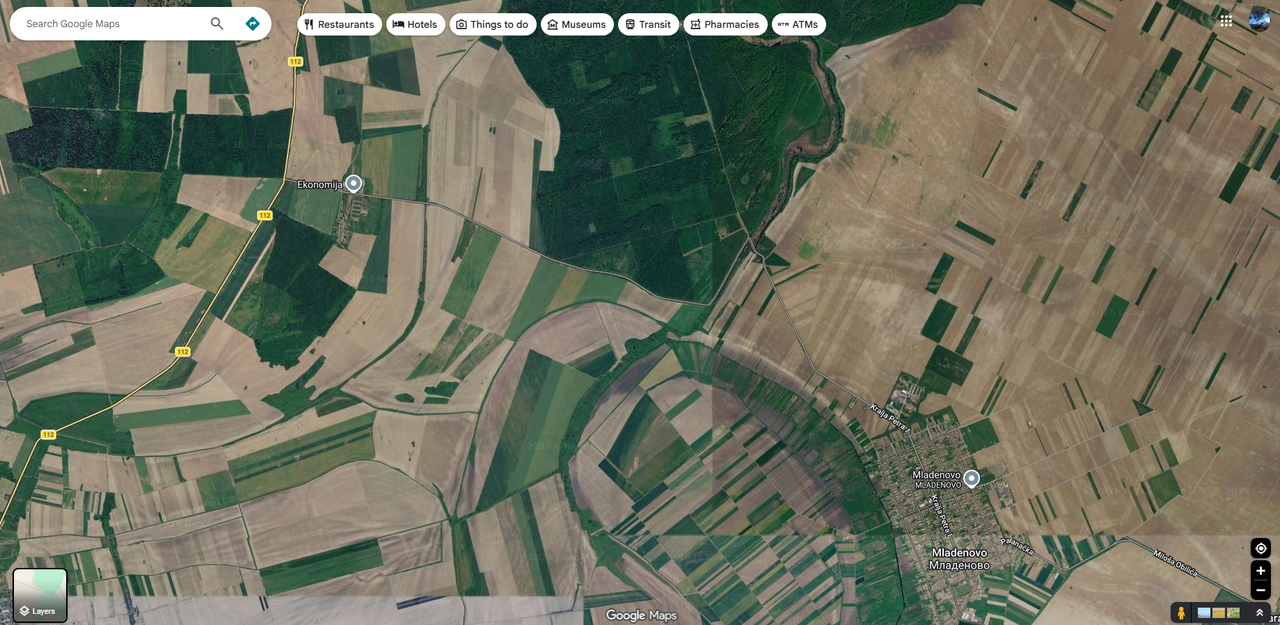
Task: Select the Mladenovo place marker pin
Action: click(x=971, y=478)
